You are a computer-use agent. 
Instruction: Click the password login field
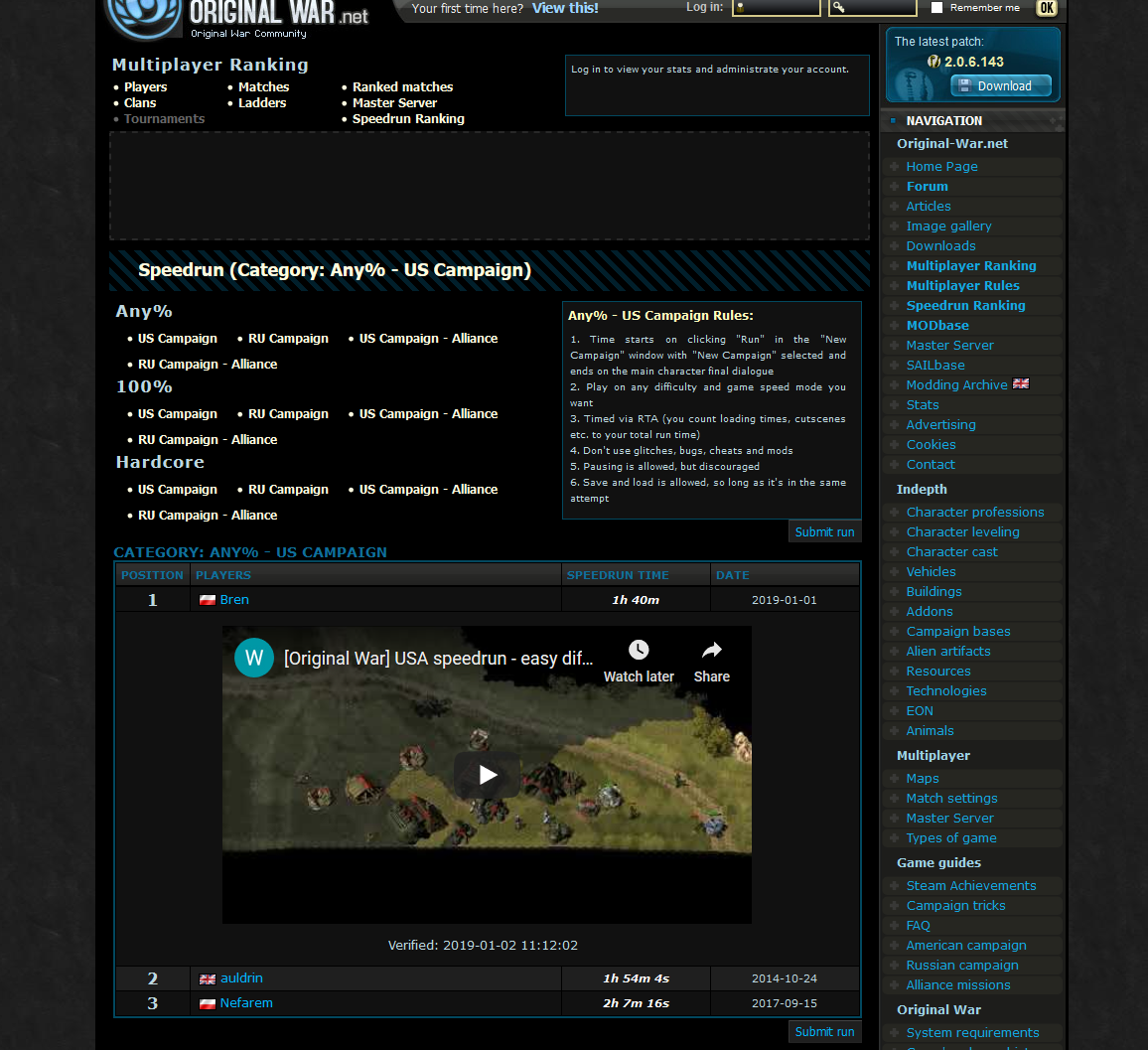click(x=873, y=7)
